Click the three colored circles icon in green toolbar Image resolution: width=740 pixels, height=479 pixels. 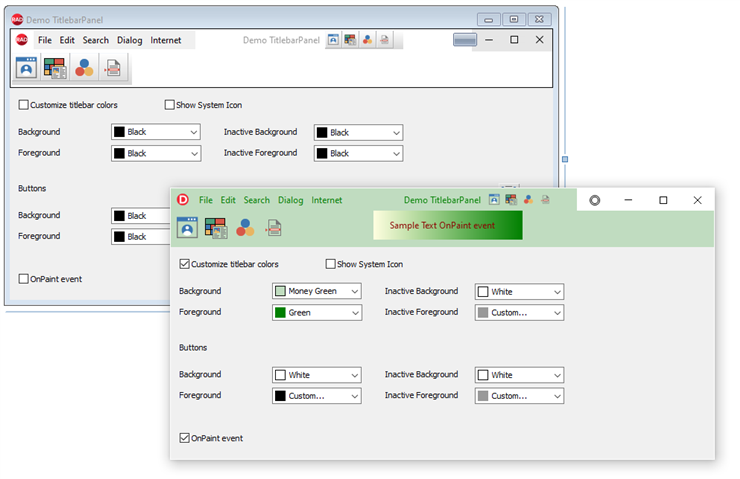click(245, 227)
